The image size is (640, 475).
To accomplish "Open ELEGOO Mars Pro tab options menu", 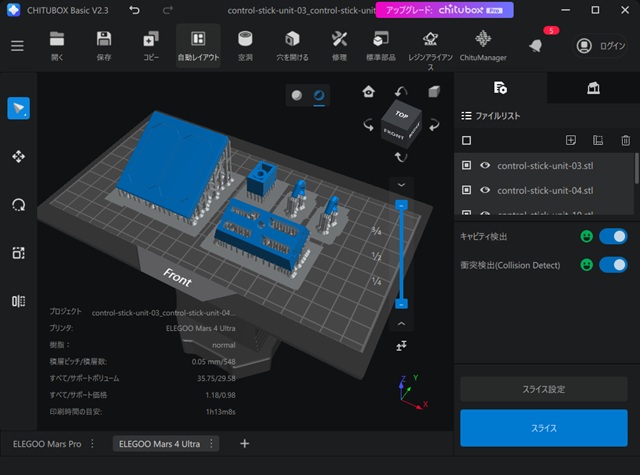I will coord(93,443).
